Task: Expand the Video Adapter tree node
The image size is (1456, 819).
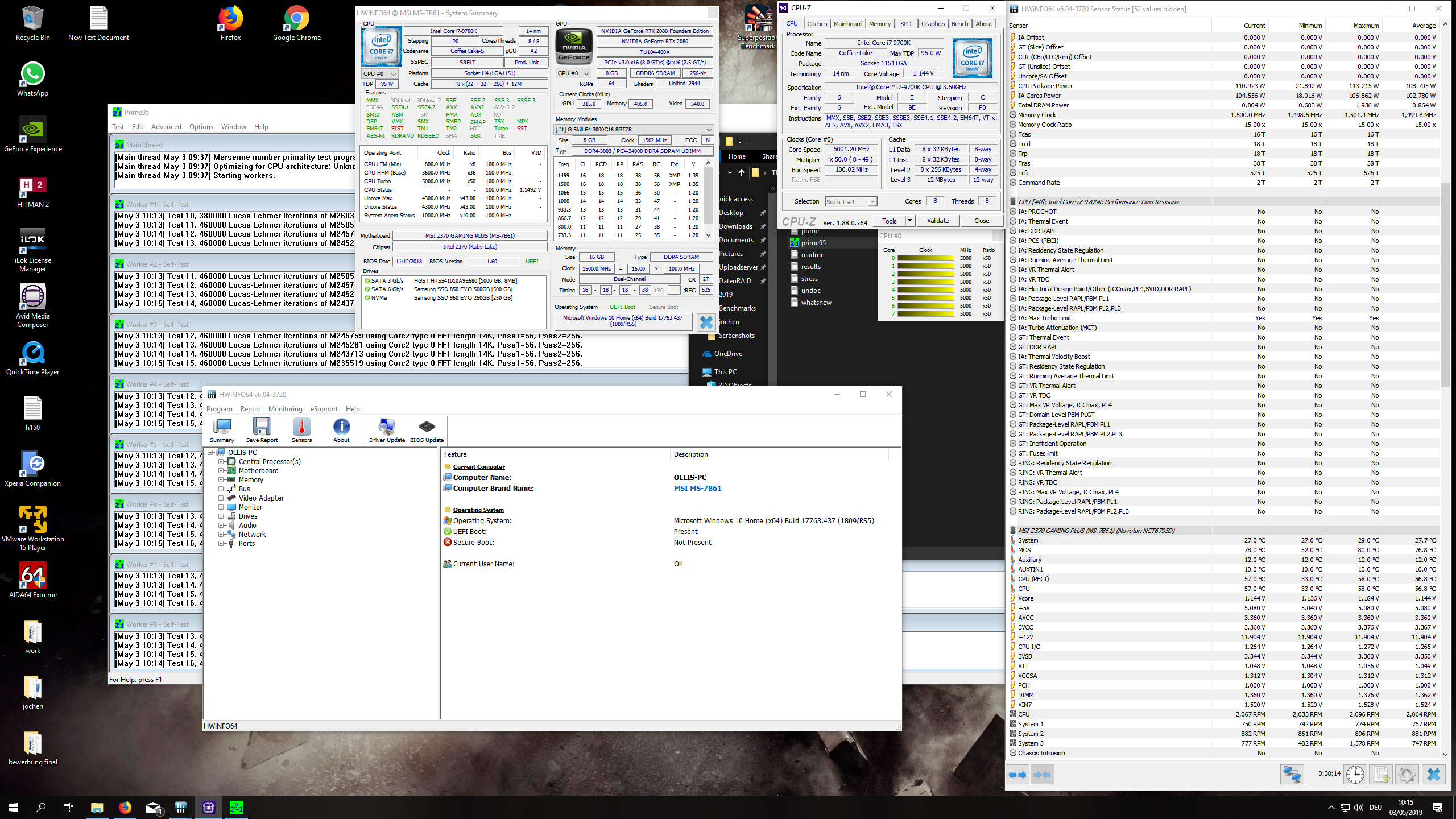Action: coord(221,498)
